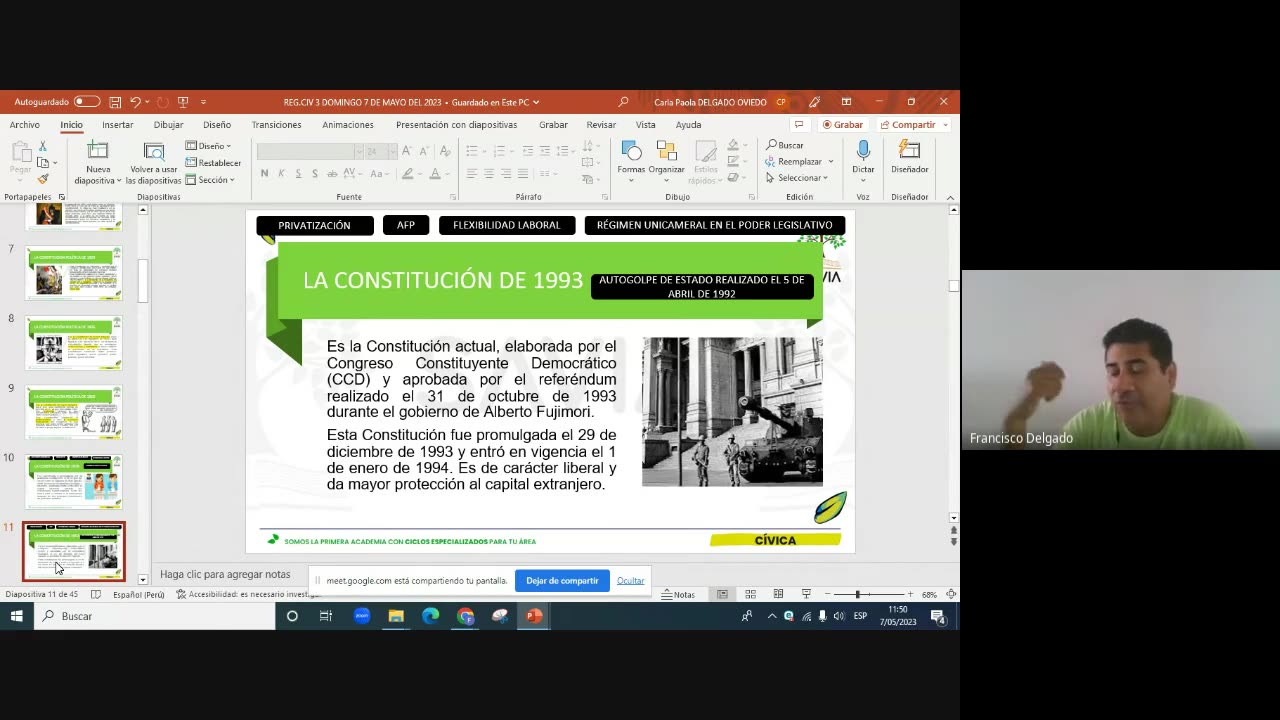Screen dimensions: 1280x720
Task: Open the Windows Start menu
Action: click(16, 616)
